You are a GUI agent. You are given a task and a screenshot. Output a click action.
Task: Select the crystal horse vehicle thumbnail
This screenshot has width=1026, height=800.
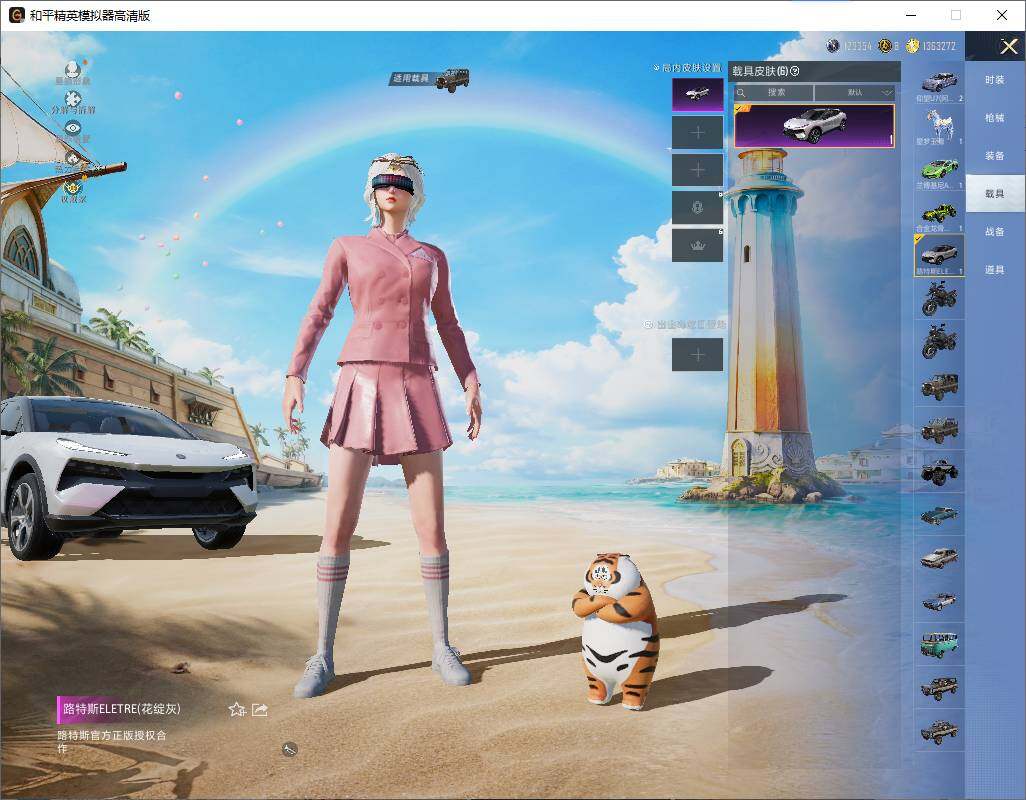tap(940, 127)
